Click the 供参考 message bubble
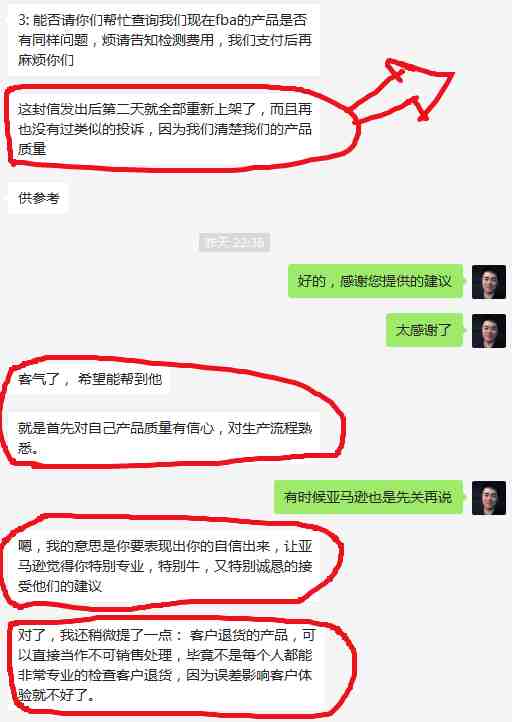512x722 pixels. pos(39,198)
